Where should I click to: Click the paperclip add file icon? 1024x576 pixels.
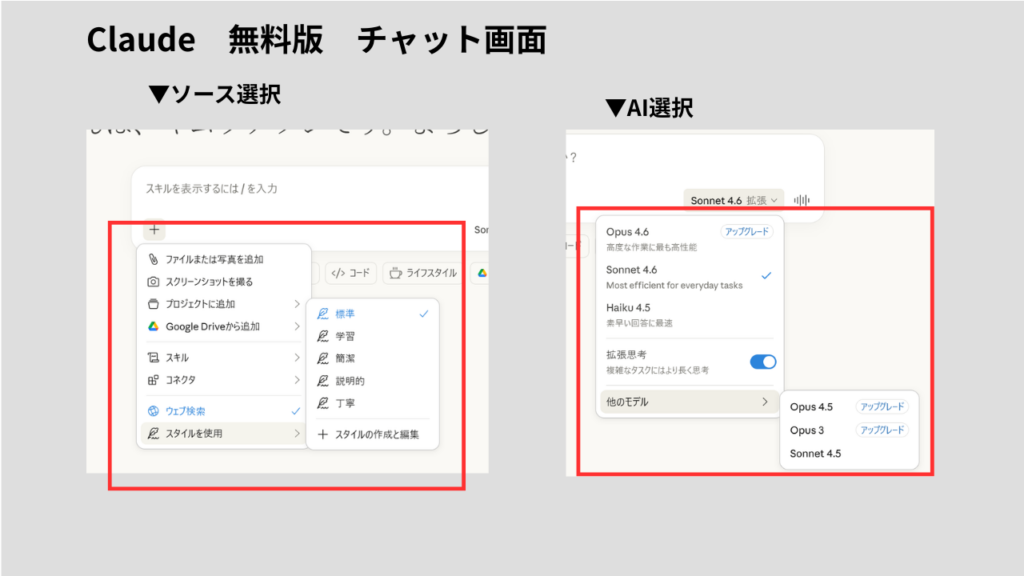154,260
